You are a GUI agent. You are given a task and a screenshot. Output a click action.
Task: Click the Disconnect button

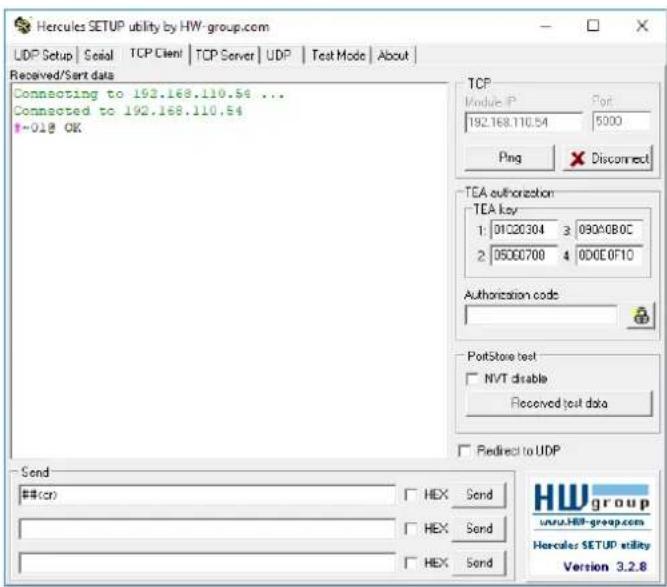pos(608,159)
